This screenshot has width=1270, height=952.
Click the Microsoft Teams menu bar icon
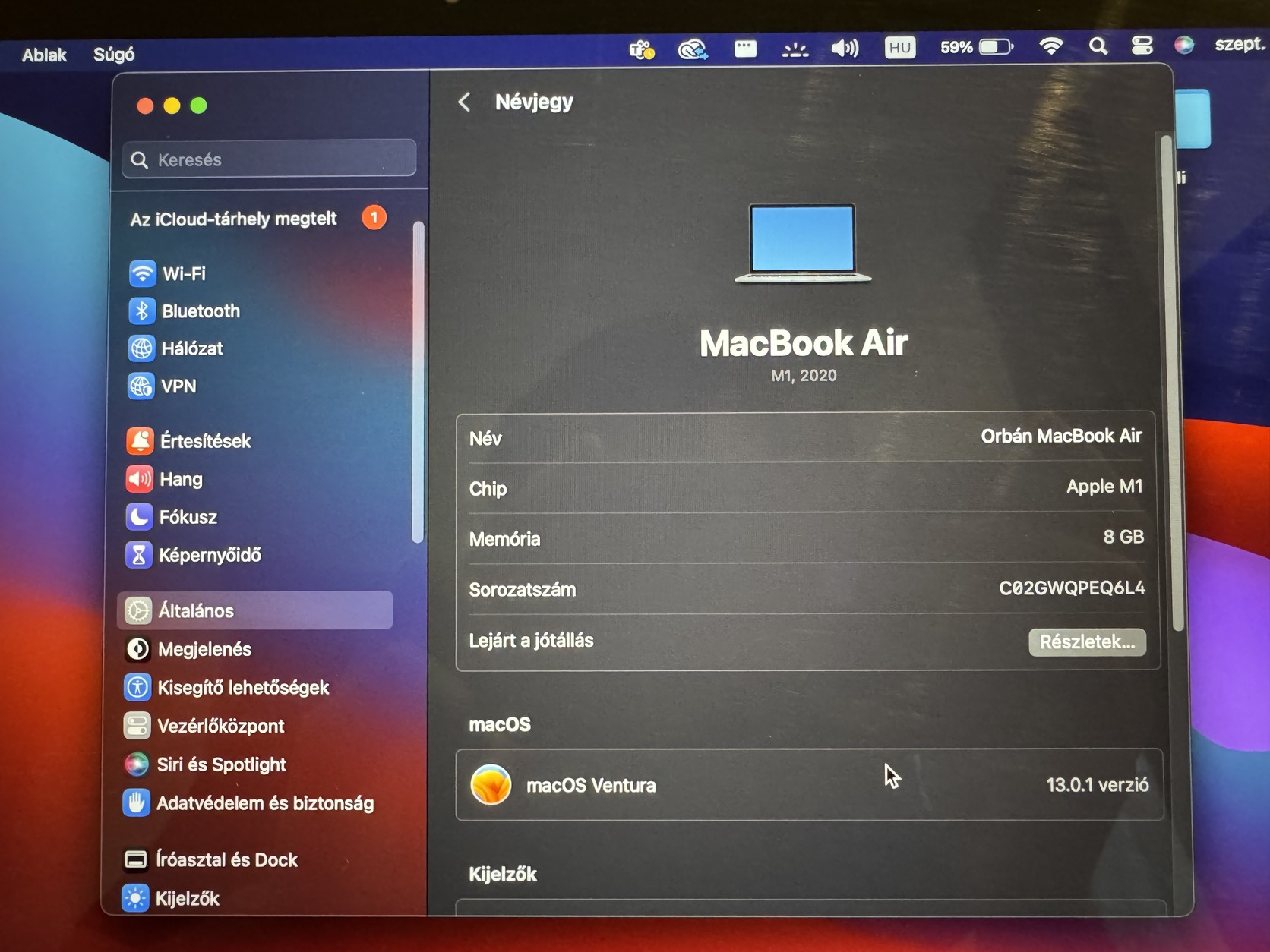[642, 50]
